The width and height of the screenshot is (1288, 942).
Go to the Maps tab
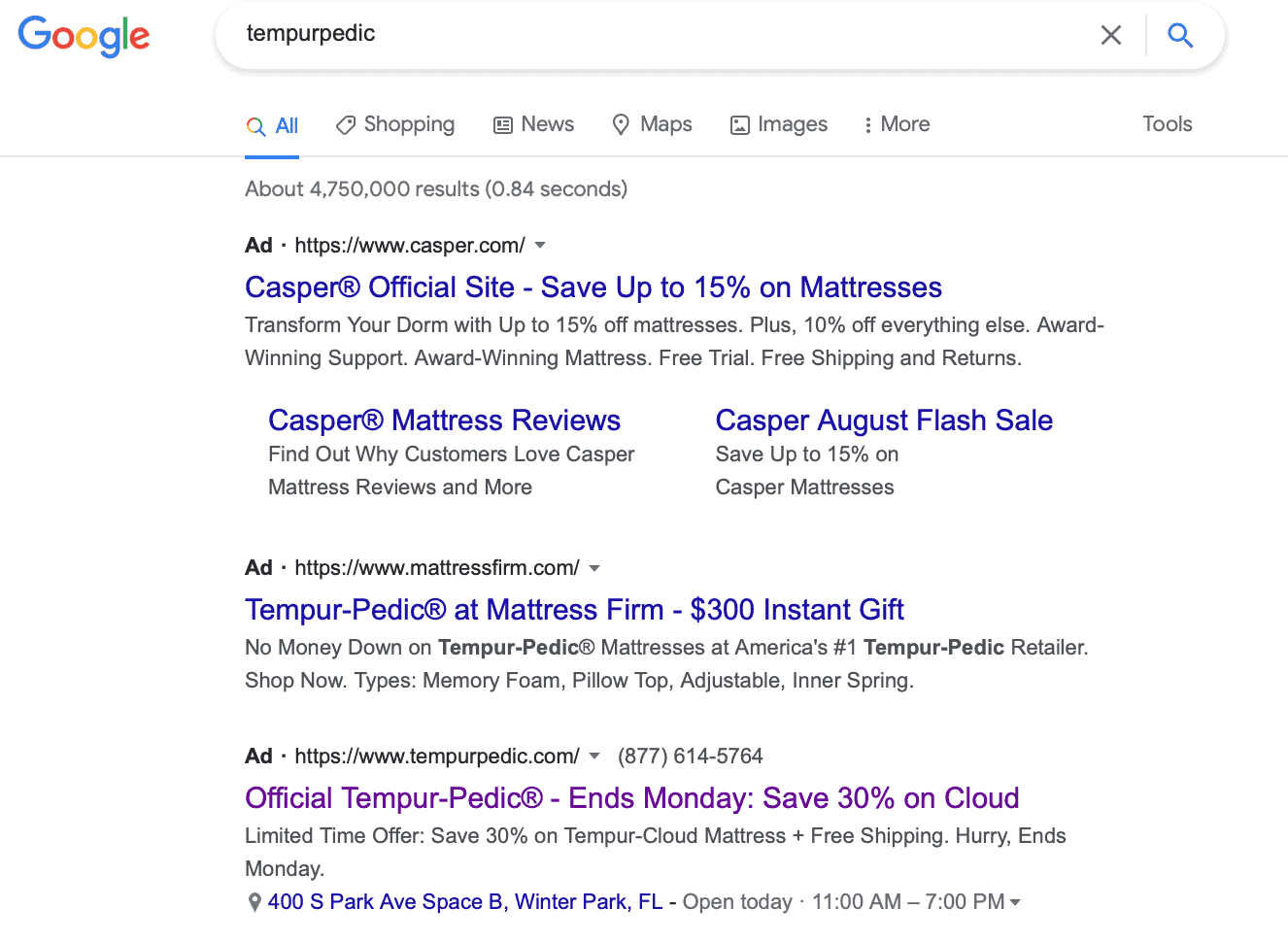click(x=652, y=124)
